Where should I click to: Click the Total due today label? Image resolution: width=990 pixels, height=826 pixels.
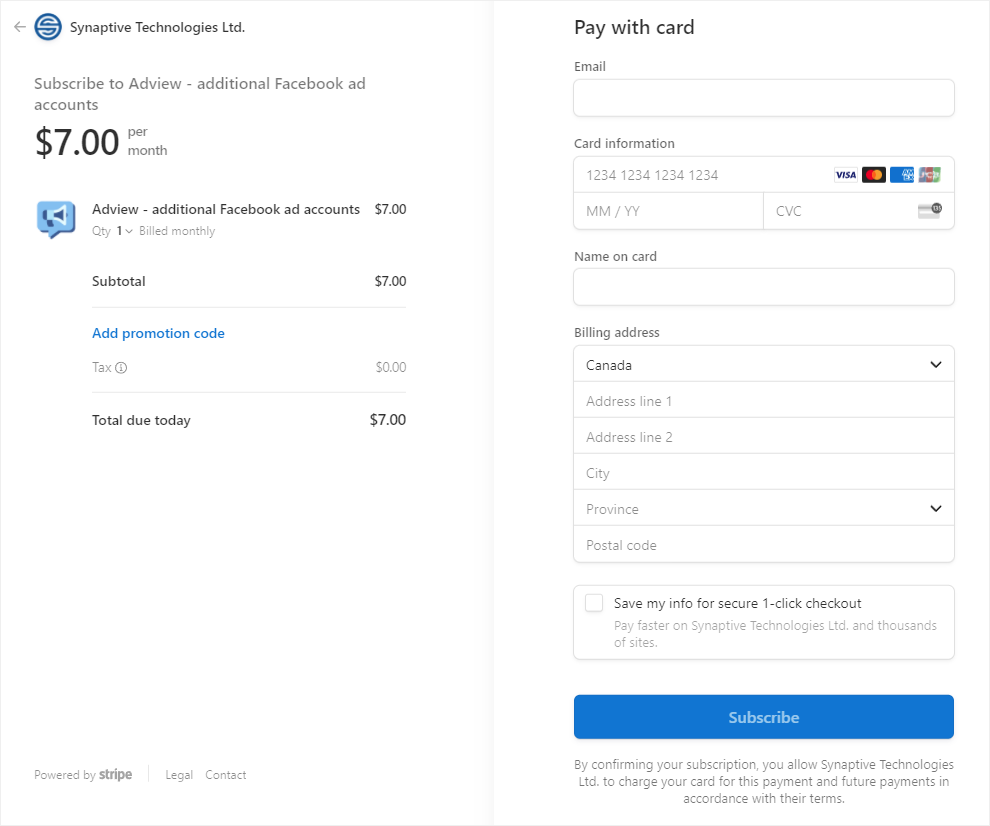point(141,420)
